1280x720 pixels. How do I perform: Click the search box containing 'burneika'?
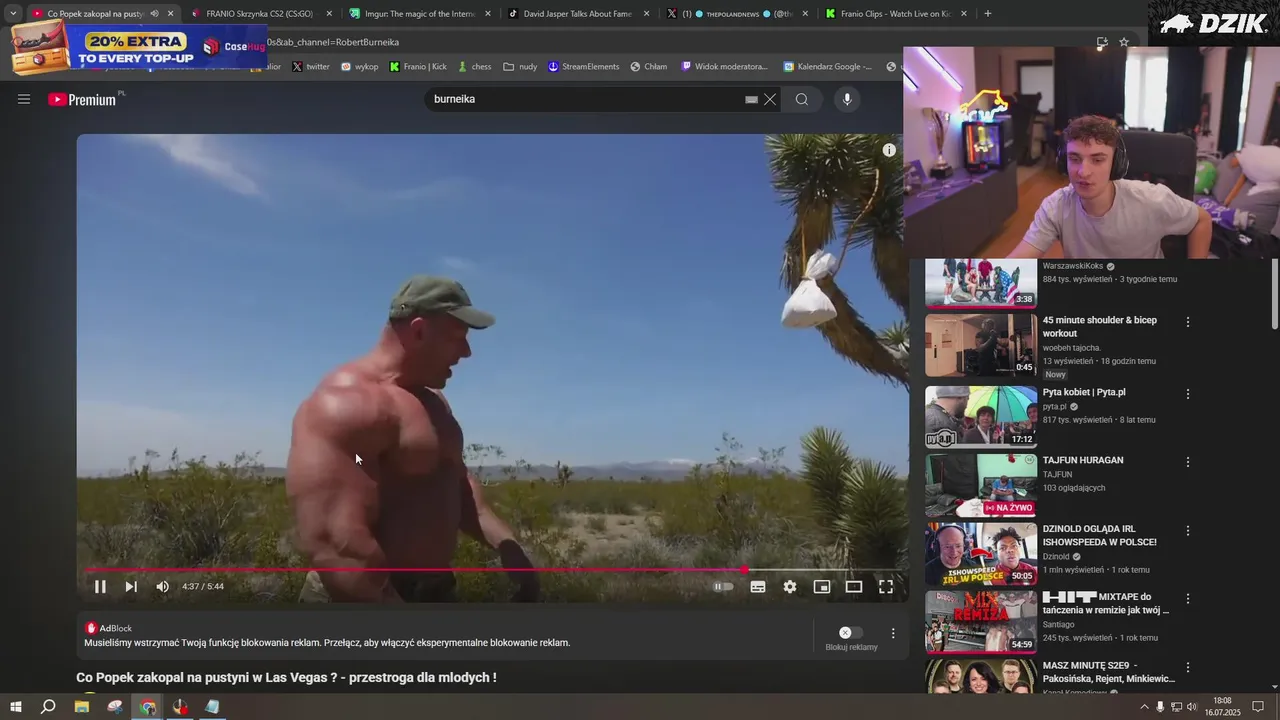[x=585, y=99]
